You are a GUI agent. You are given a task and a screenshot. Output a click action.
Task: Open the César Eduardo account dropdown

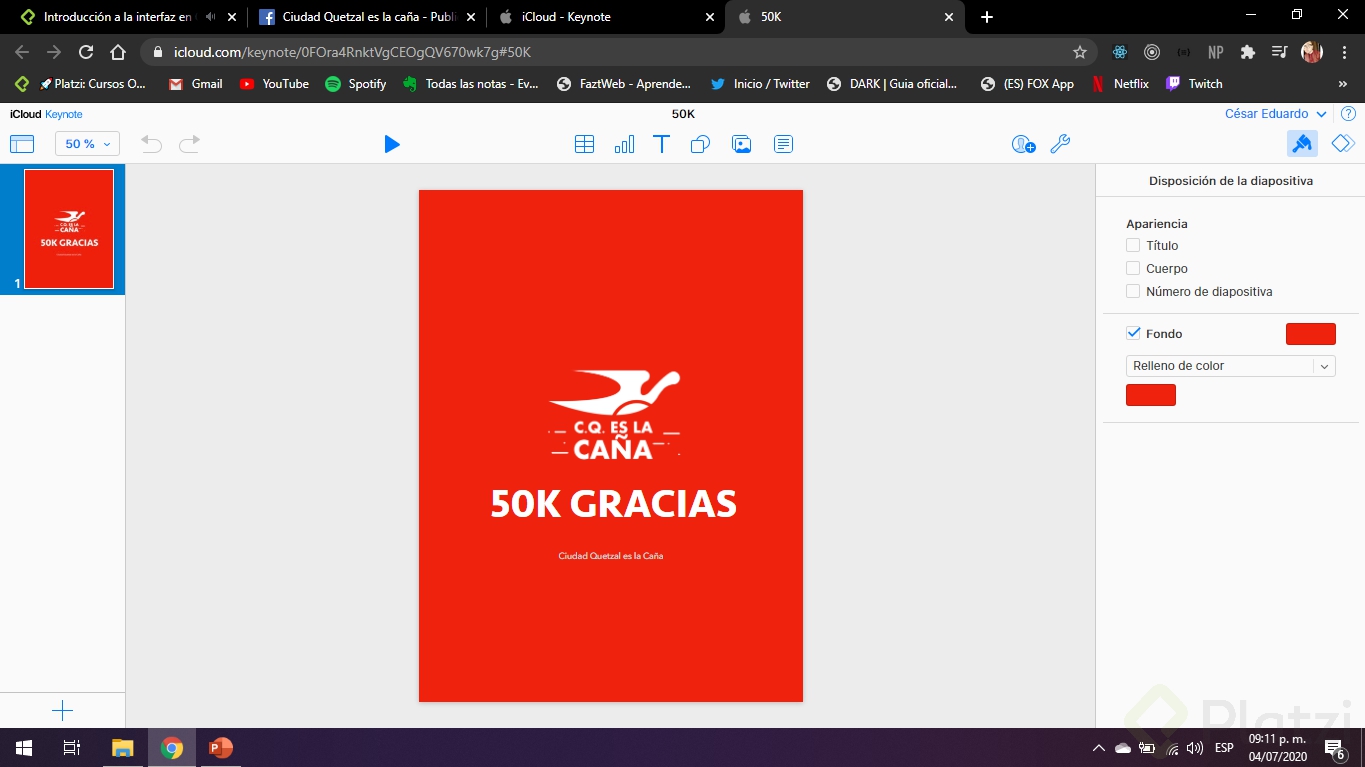[x=1275, y=113]
